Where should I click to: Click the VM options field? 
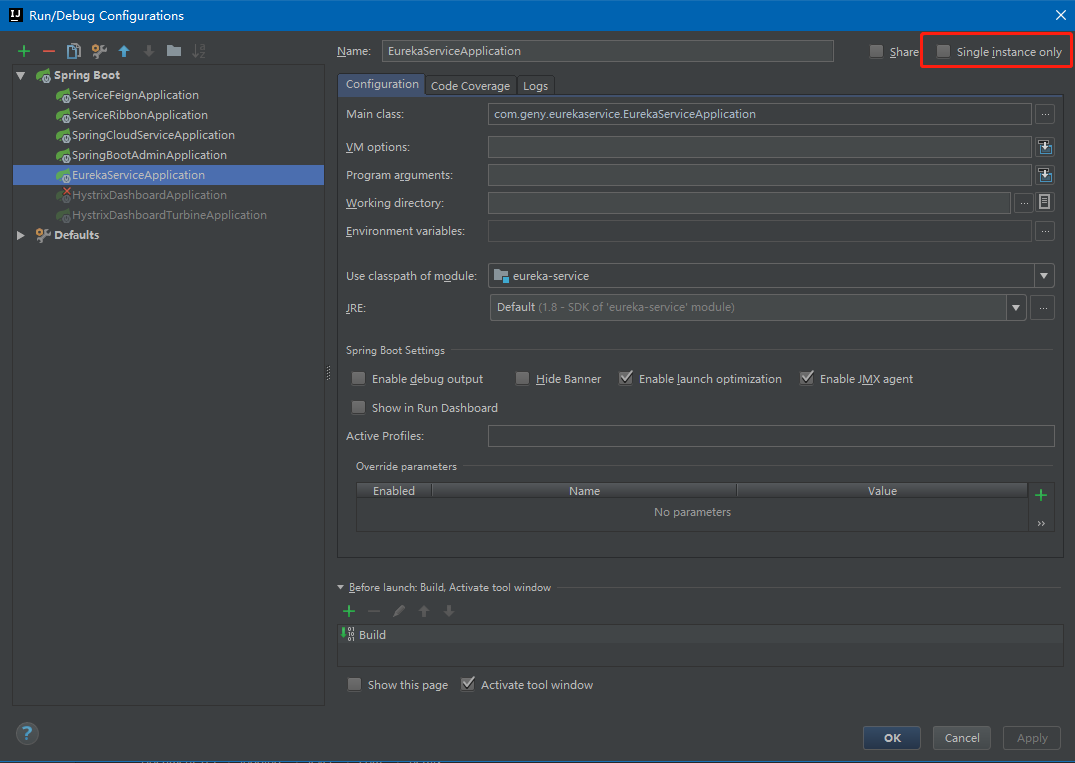point(760,147)
